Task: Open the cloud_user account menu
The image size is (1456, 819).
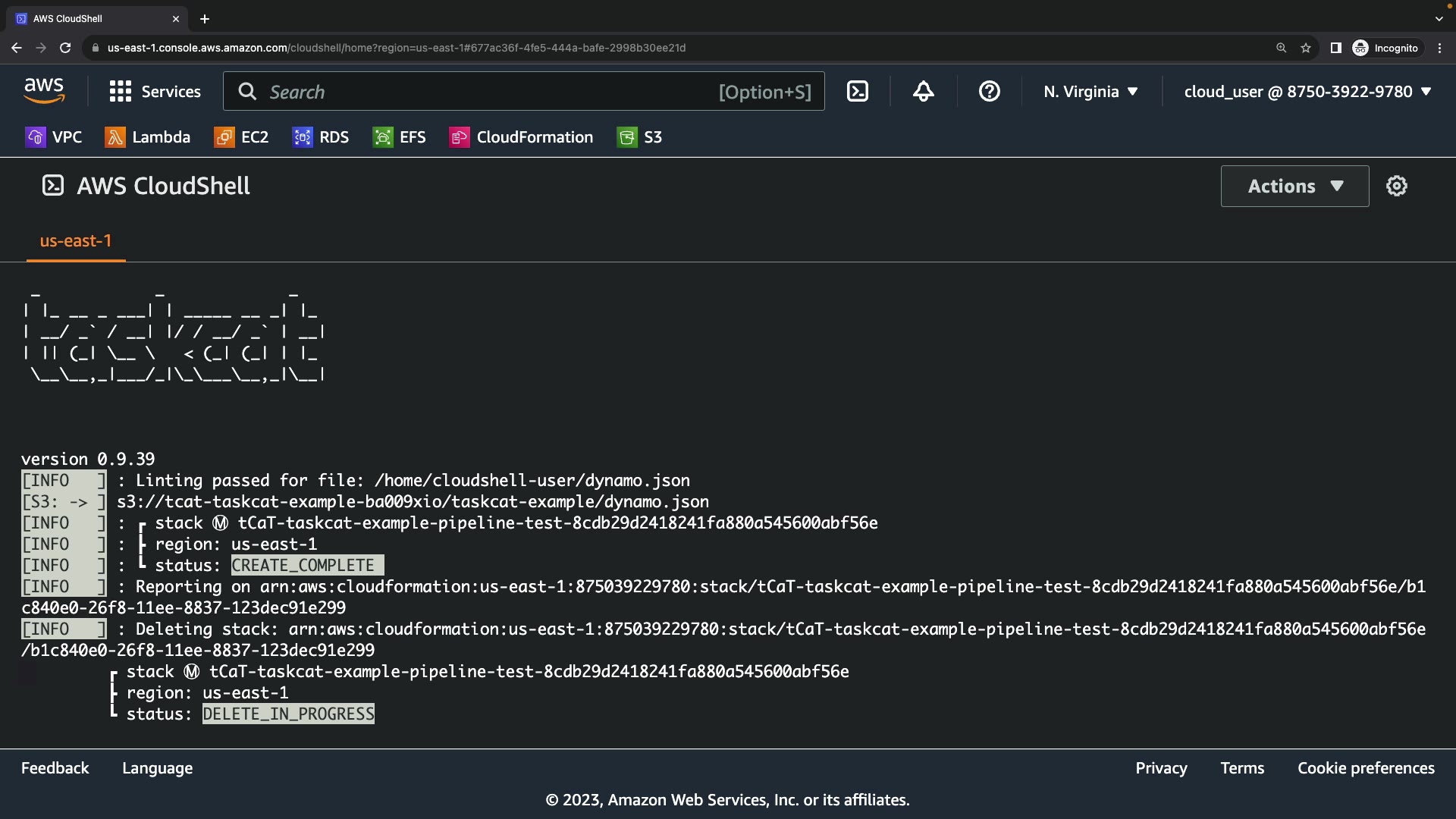Action: pyautogui.click(x=1307, y=92)
